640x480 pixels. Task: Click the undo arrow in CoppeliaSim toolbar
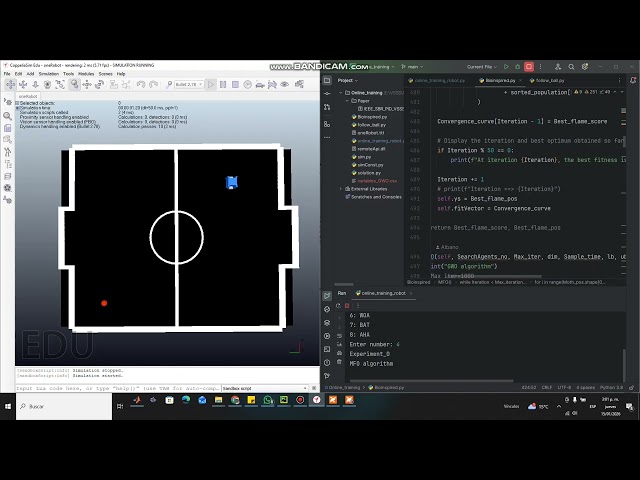141,84
